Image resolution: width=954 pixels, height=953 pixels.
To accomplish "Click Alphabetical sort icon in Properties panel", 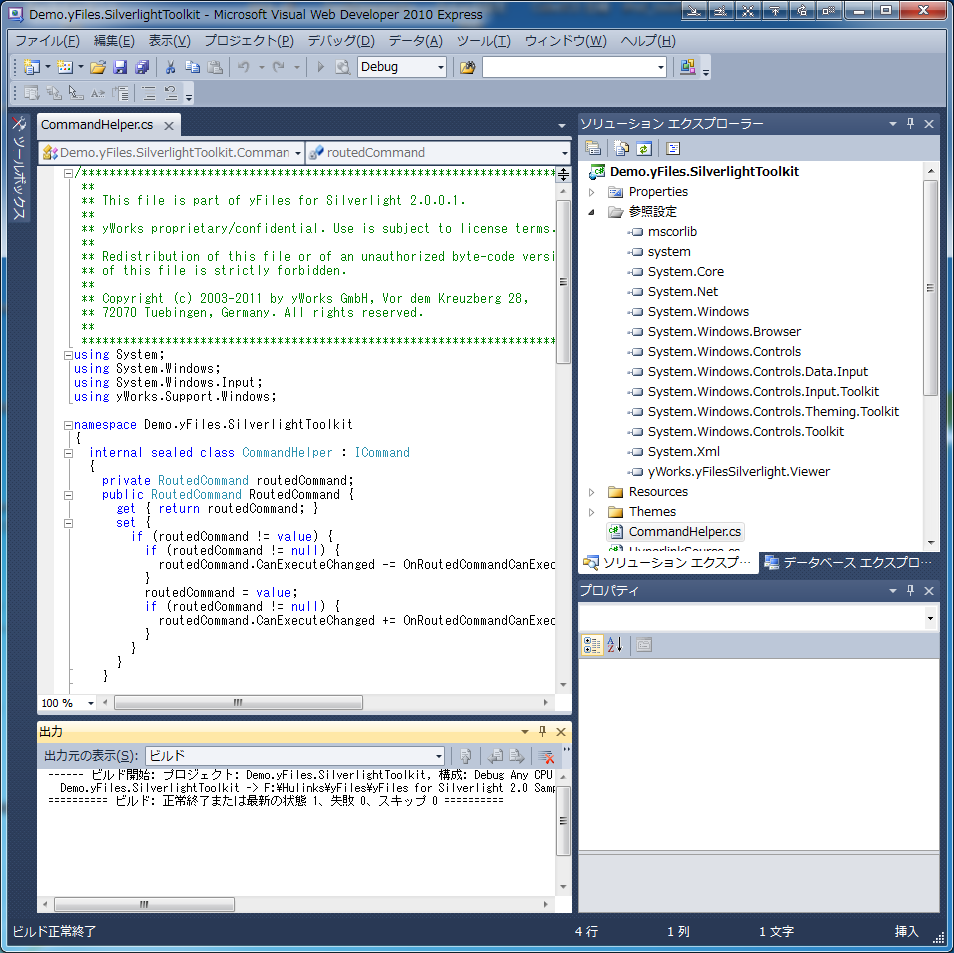I will point(615,644).
